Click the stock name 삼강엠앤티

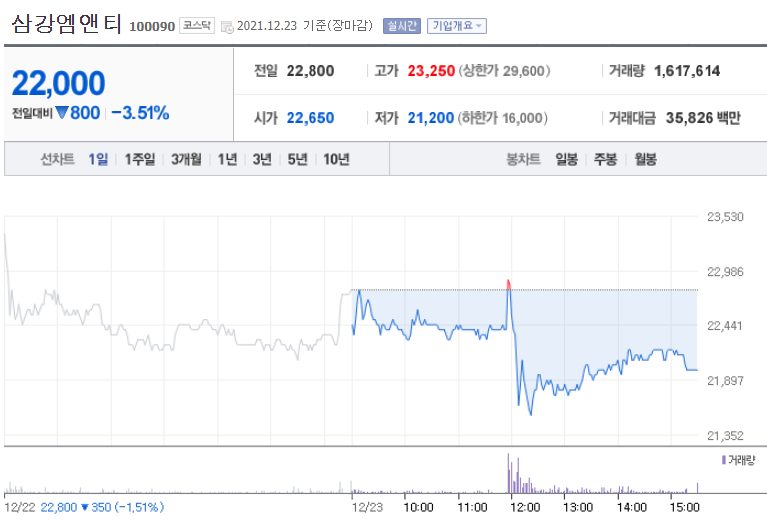(x=66, y=23)
